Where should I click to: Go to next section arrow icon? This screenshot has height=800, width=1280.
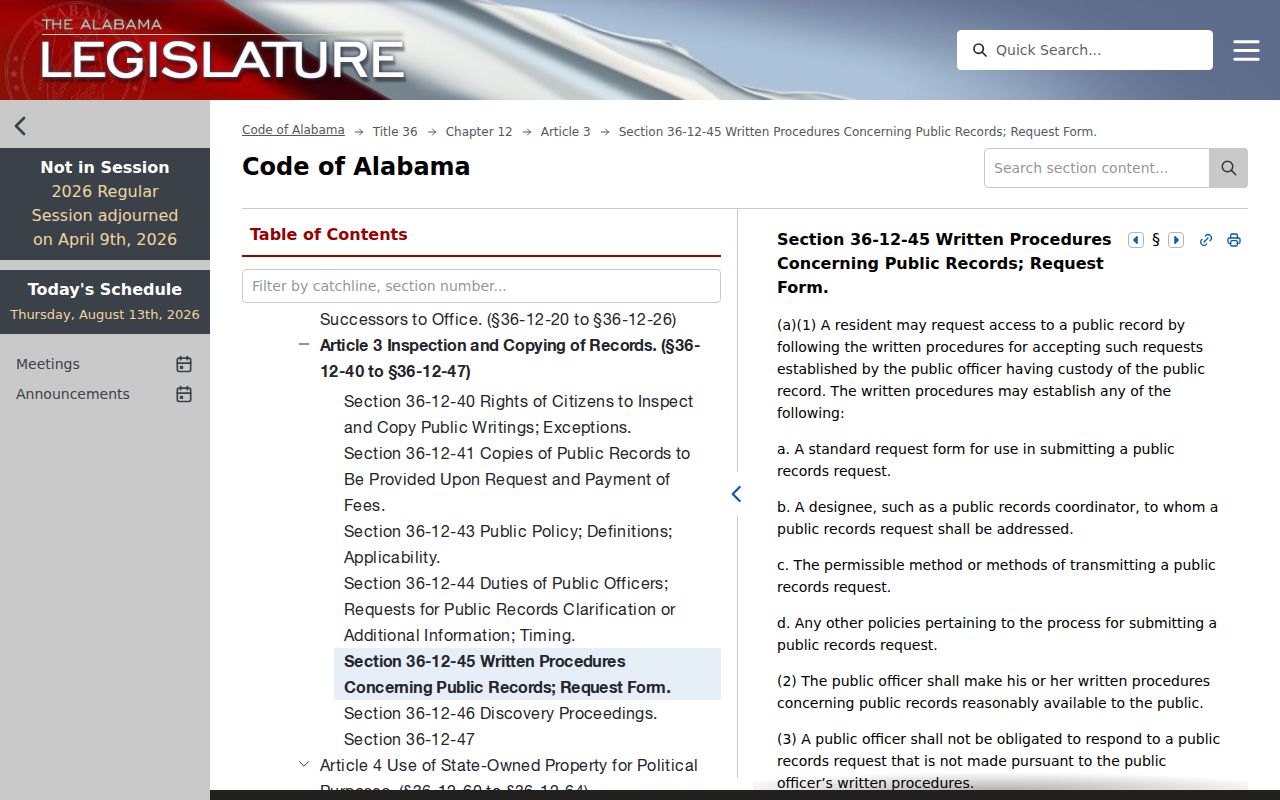pyautogui.click(x=1176, y=240)
